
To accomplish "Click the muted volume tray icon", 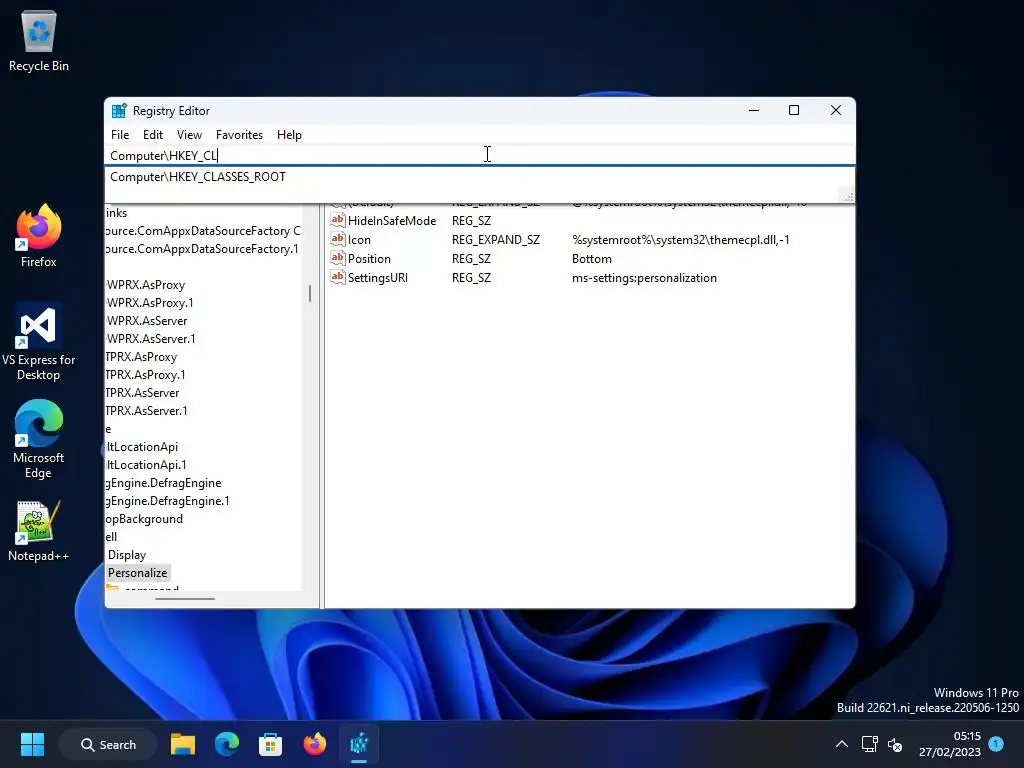I will point(895,744).
